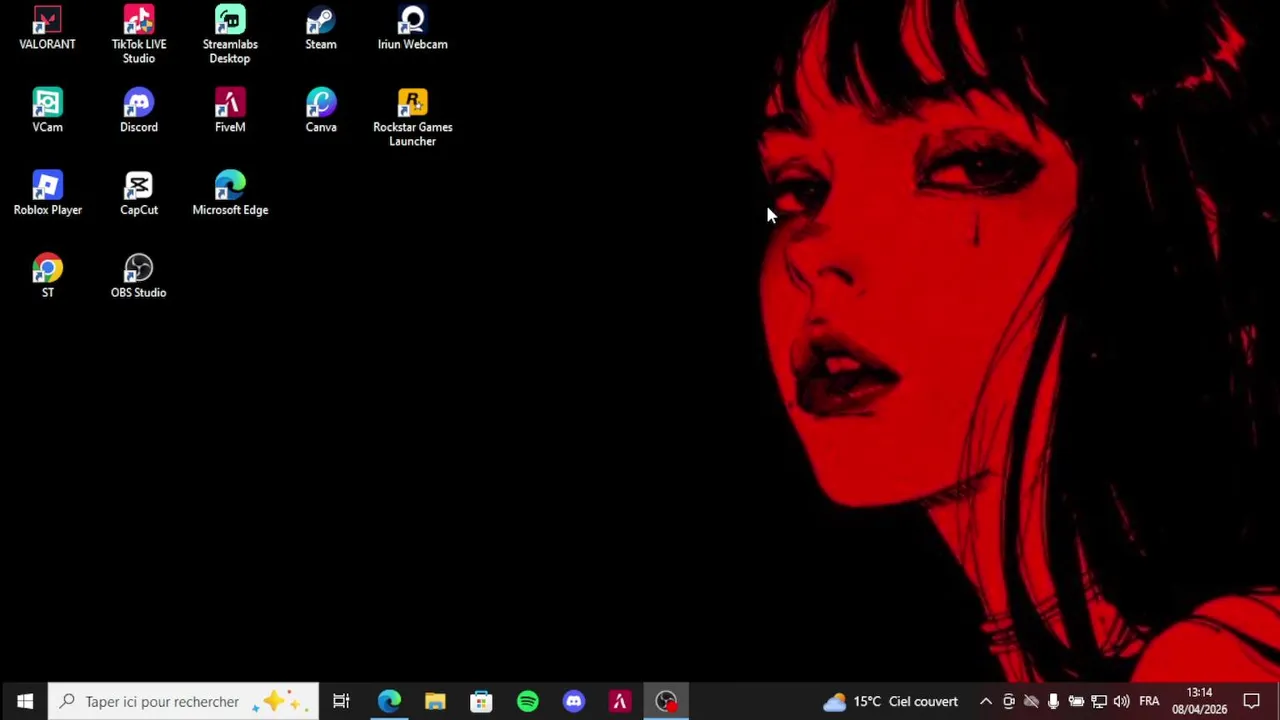Open the battery status tray icon

click(1076, 701)
